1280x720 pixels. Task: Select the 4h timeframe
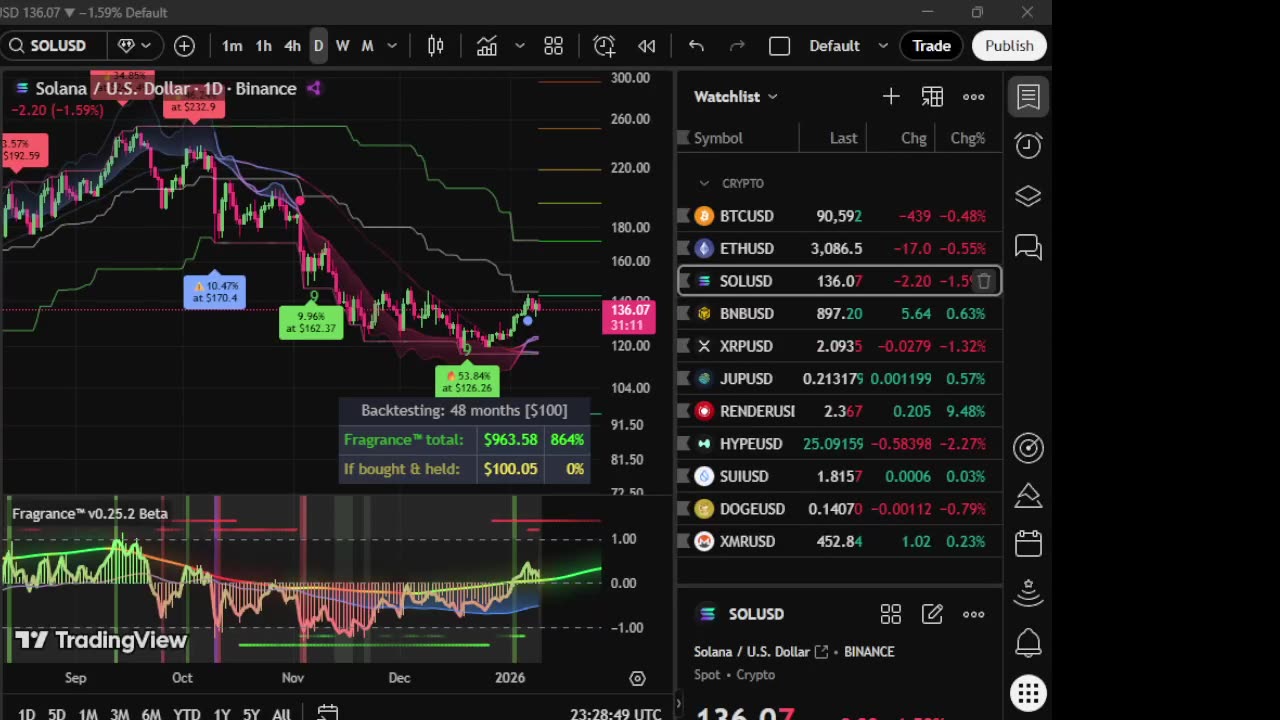pos(292,46)
